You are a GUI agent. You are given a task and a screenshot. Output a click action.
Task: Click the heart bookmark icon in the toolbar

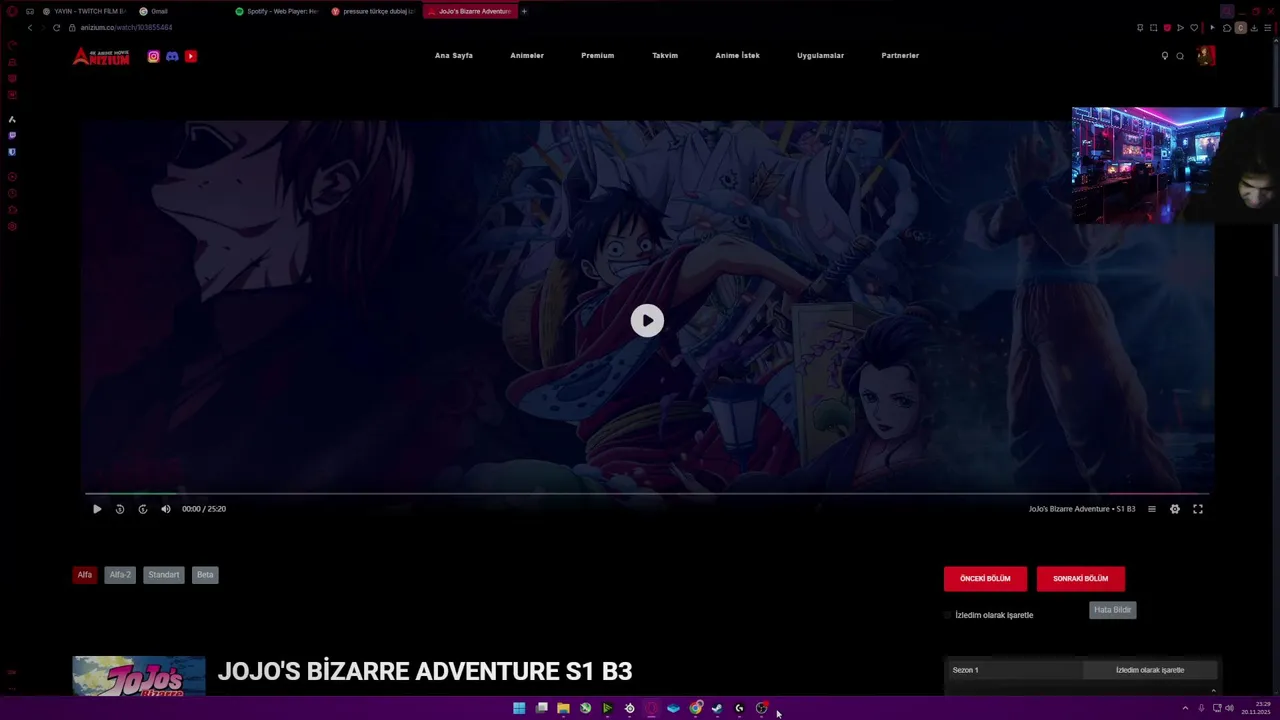pos(1194,28)
